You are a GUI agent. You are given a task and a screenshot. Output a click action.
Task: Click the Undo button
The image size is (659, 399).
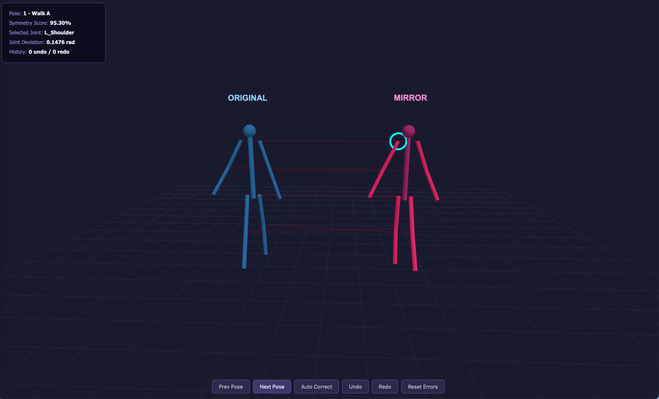click(355, 386)
